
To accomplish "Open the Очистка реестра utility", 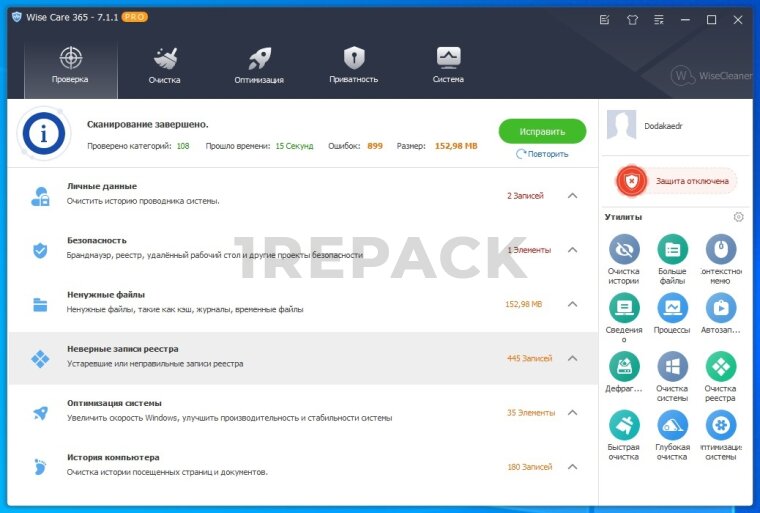I will (720, 366).
